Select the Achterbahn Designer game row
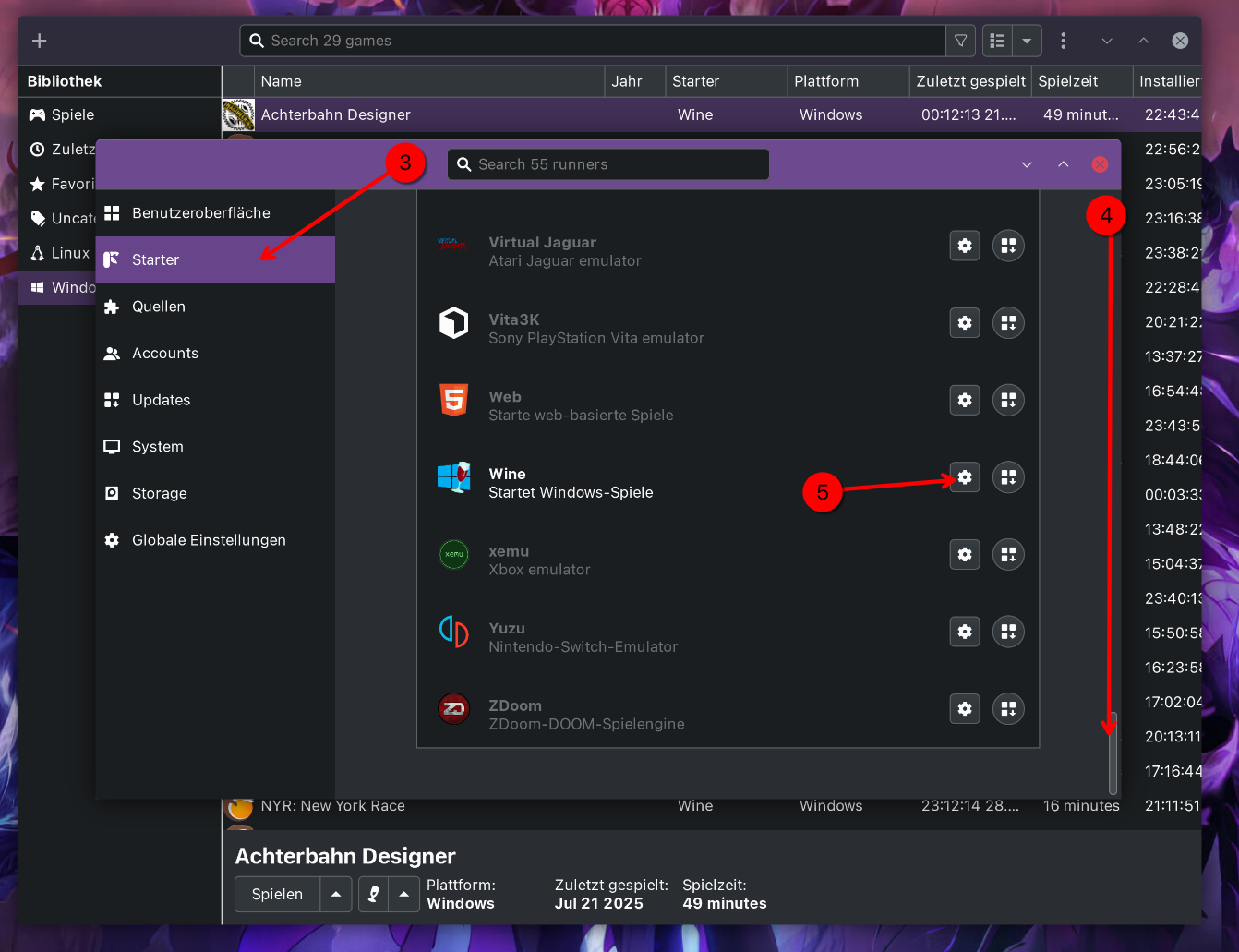Screen dimensions: 1239x952 tap(711, 114)
